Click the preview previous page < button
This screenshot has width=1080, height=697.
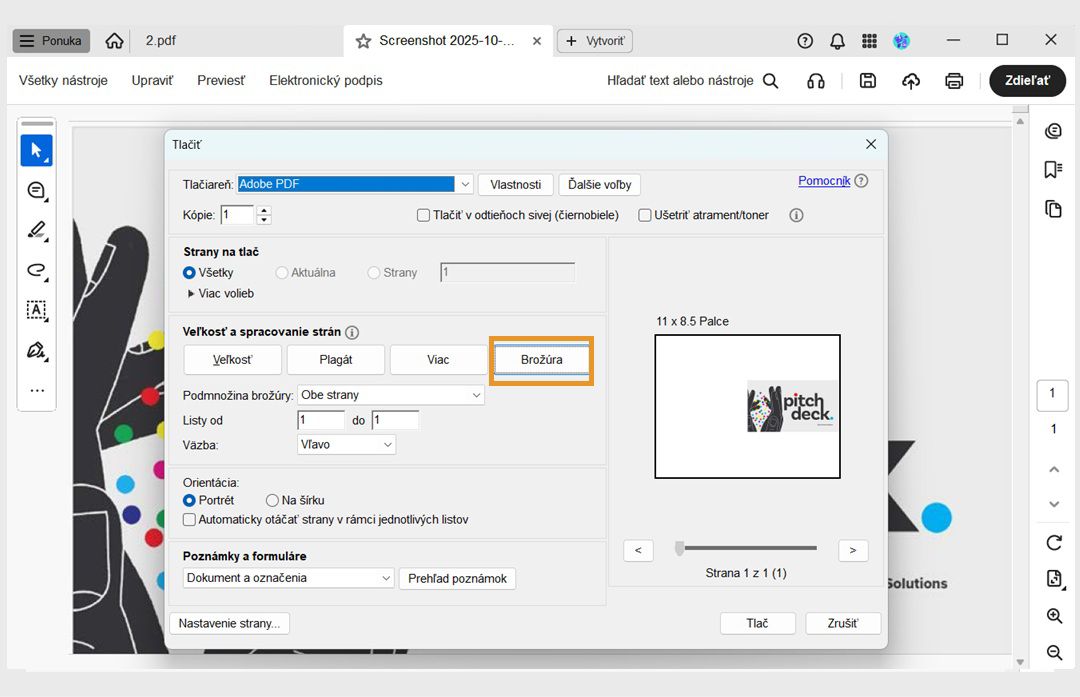click(x=638, y=550)
